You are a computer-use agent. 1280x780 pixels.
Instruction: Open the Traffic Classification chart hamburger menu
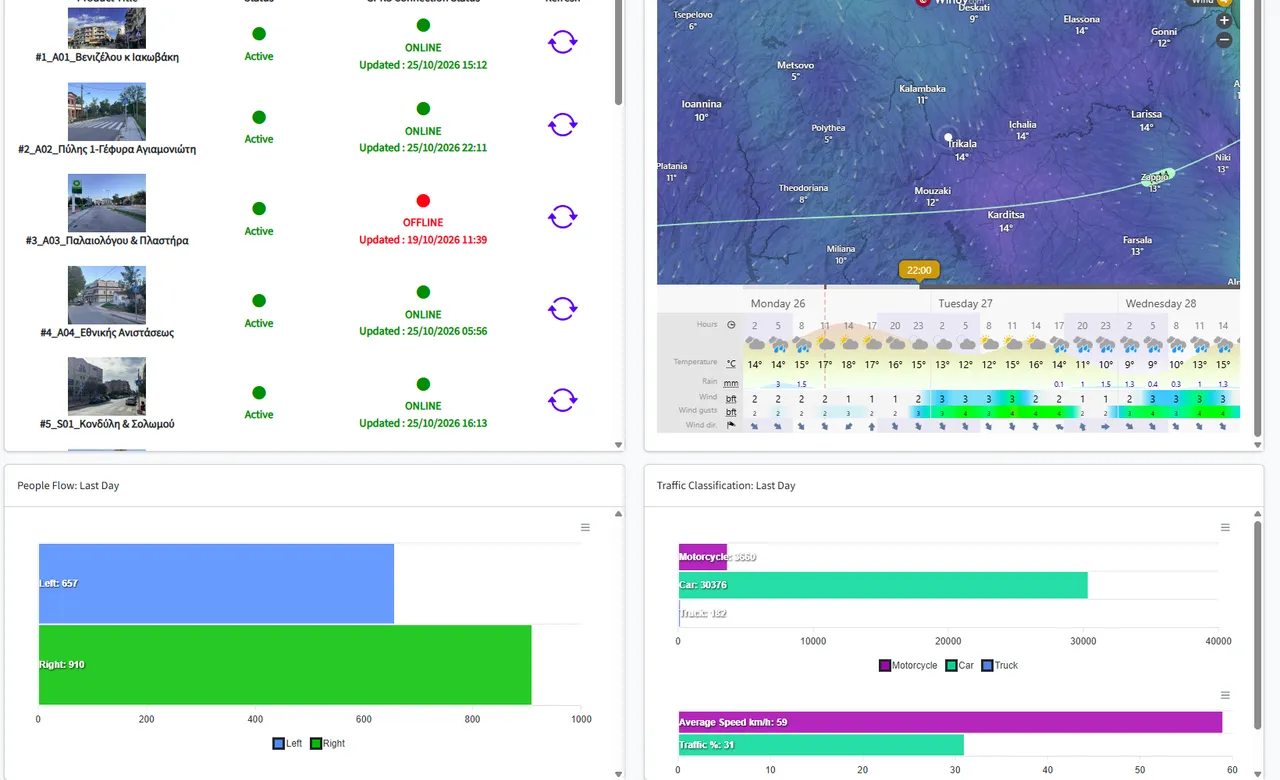(x=1225, y=527)
